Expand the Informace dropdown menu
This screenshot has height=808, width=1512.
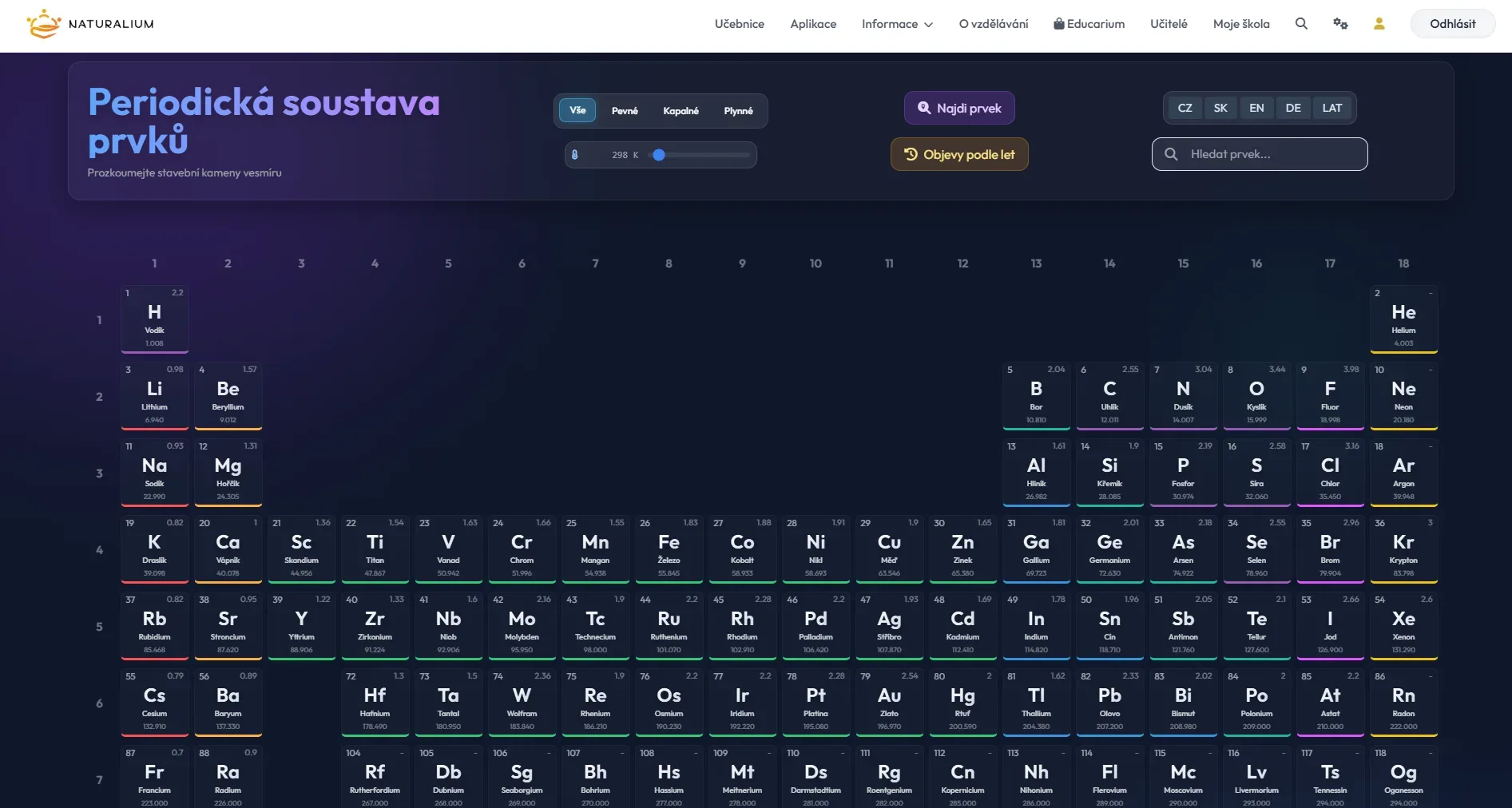(897, 24)
